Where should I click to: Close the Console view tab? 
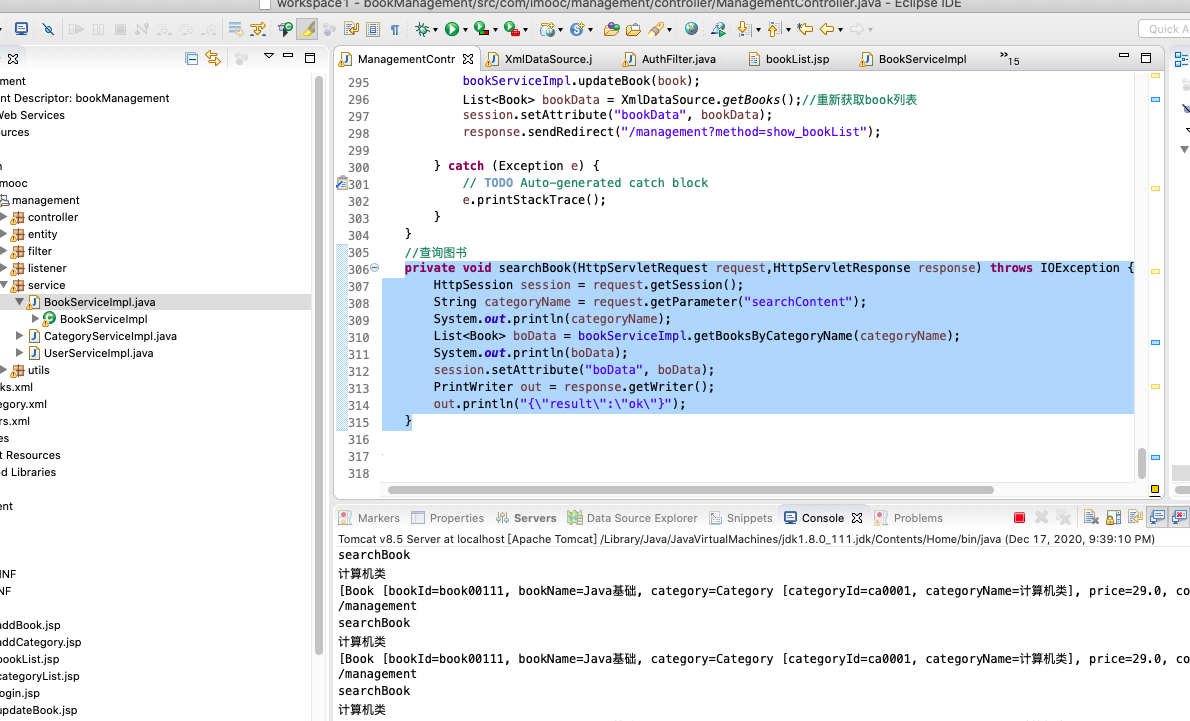(x=857, y=518)
